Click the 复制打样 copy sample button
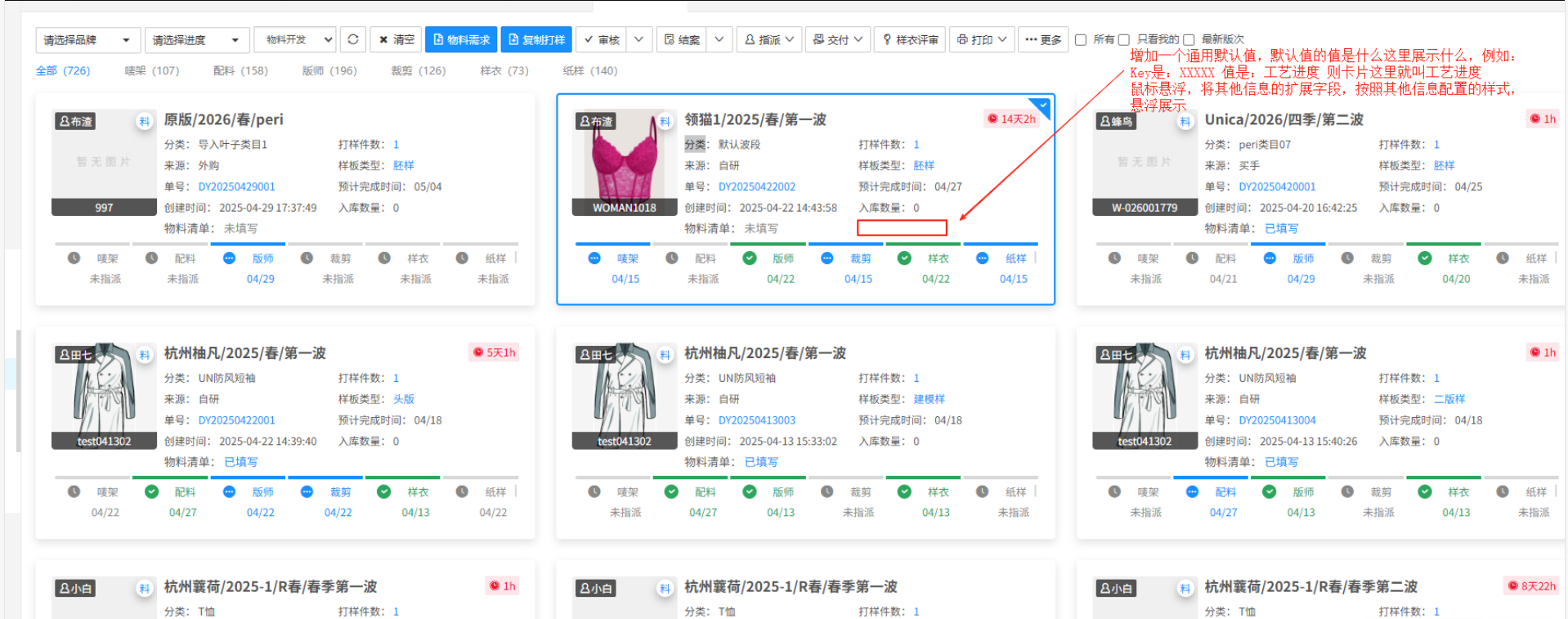Image resolution: width=1568 pixels, height=619 pixels. pos(536,39)
